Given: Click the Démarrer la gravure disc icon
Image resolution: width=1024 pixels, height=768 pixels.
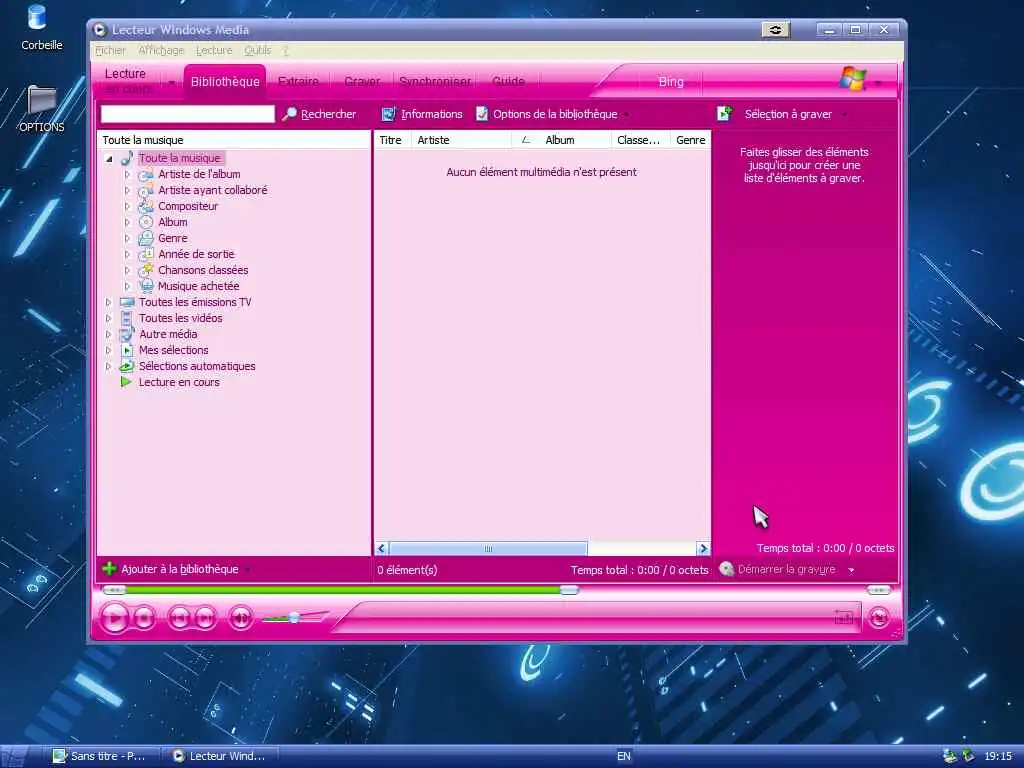Looking at the screenshot, I should pos(726,569).
